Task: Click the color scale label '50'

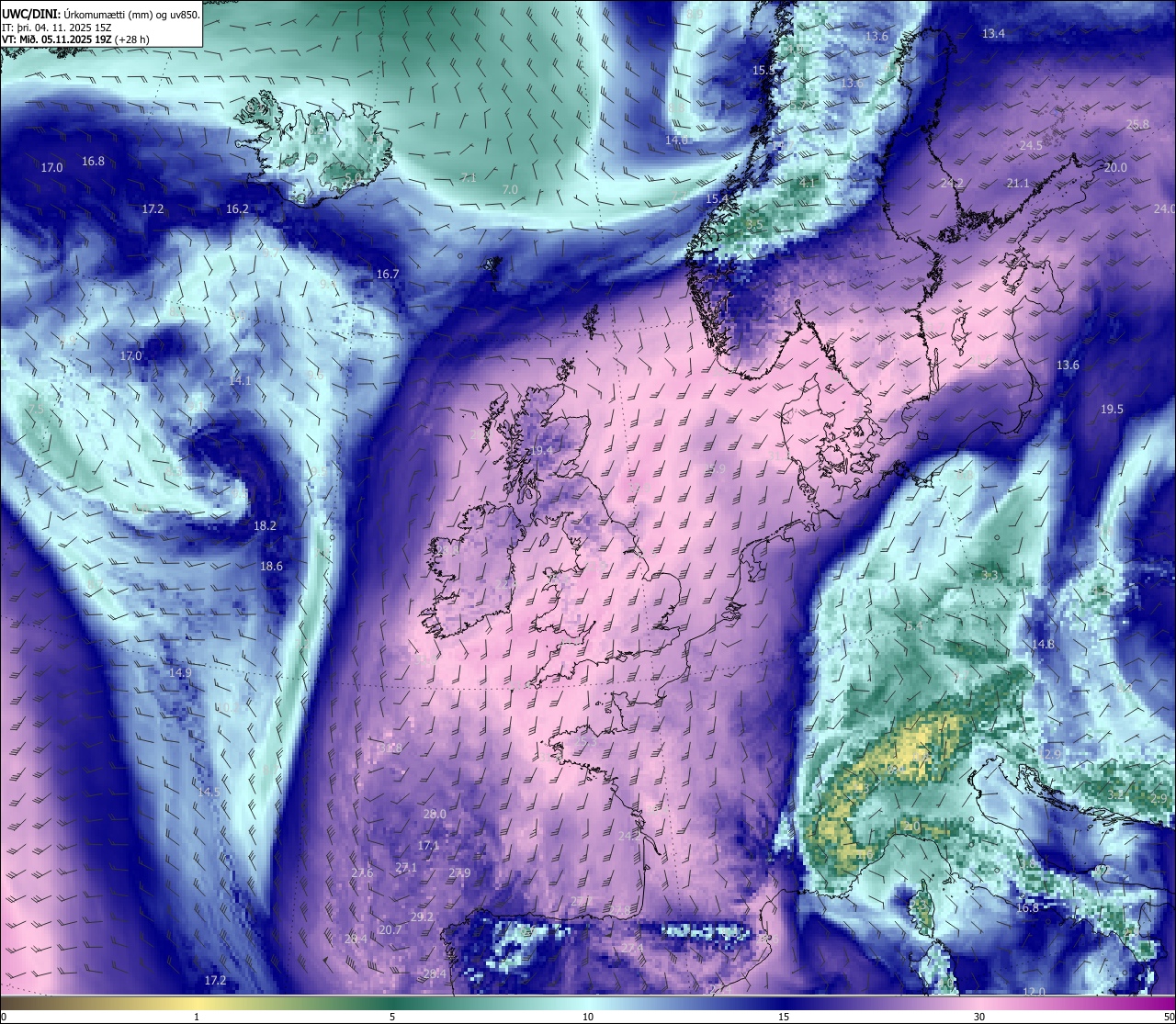Action: coord(1169,1017)
